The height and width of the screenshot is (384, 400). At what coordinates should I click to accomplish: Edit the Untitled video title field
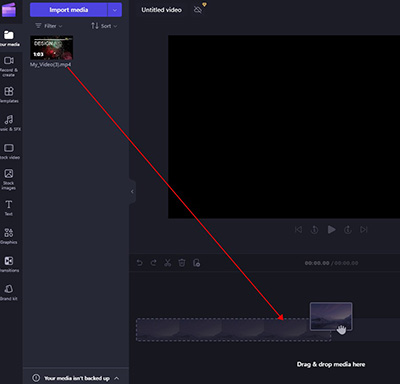coord(161,10)
